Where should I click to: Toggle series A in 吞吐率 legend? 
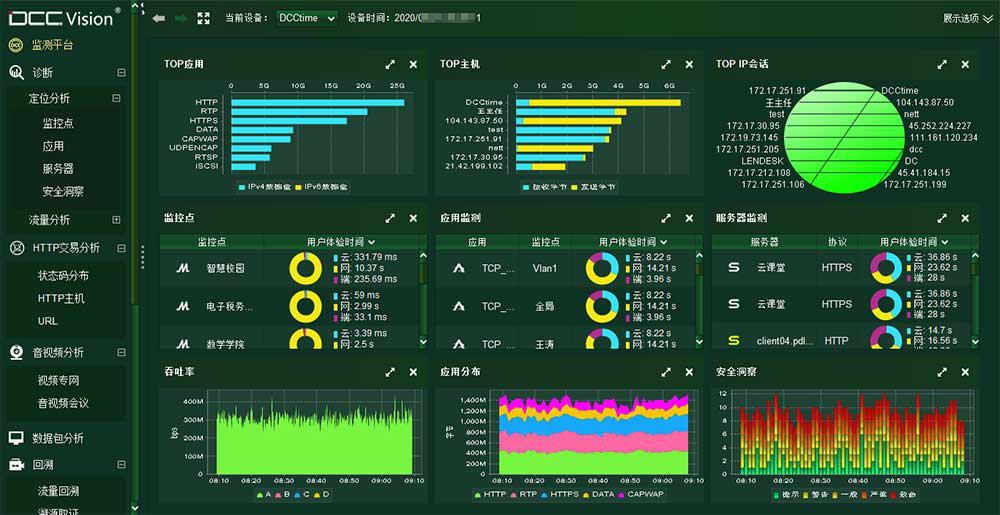[x=265, y=494]
